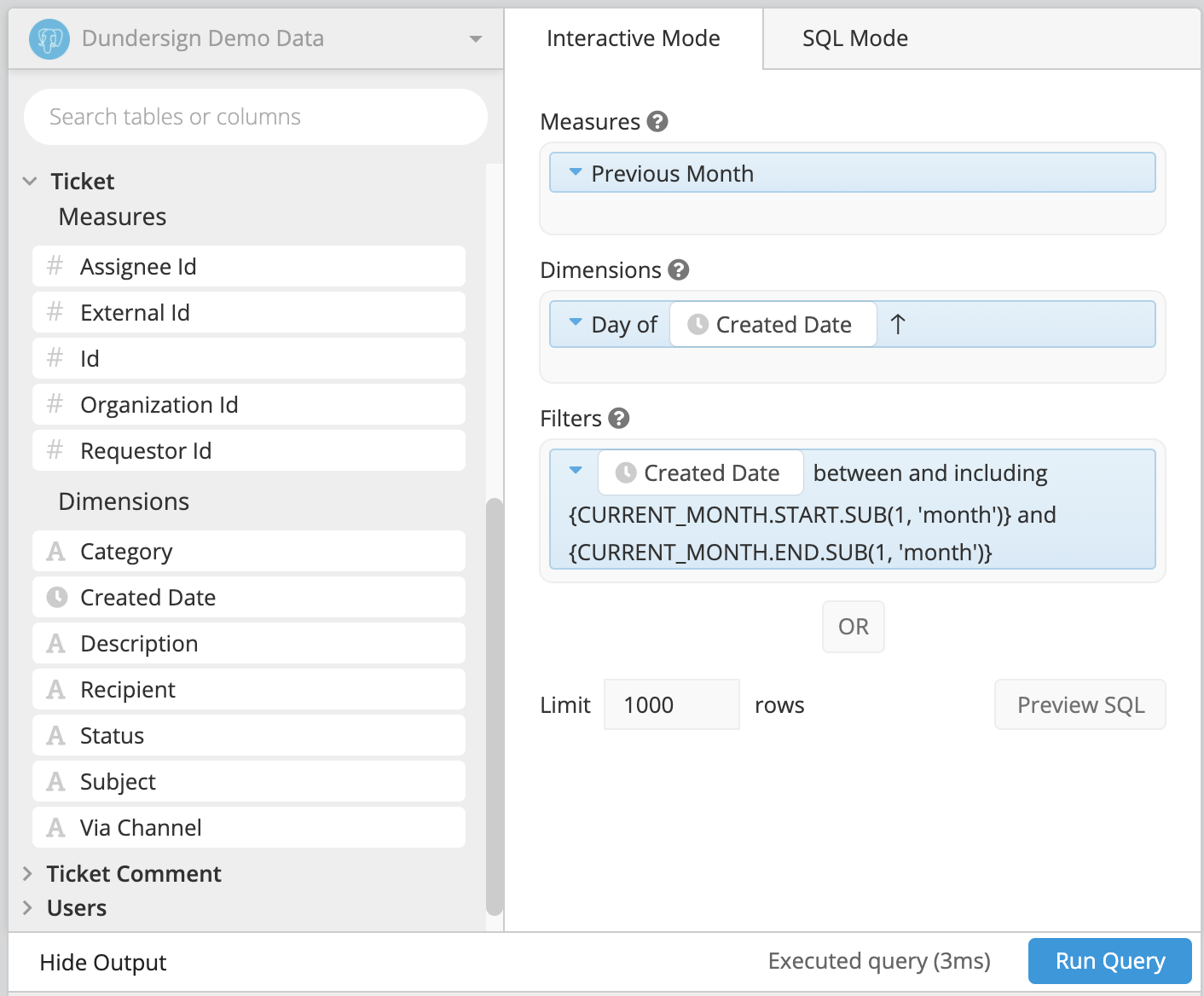Click the Created Date chip in Dimensions
Screen dimensions: 1204x996
coord(773,324)
